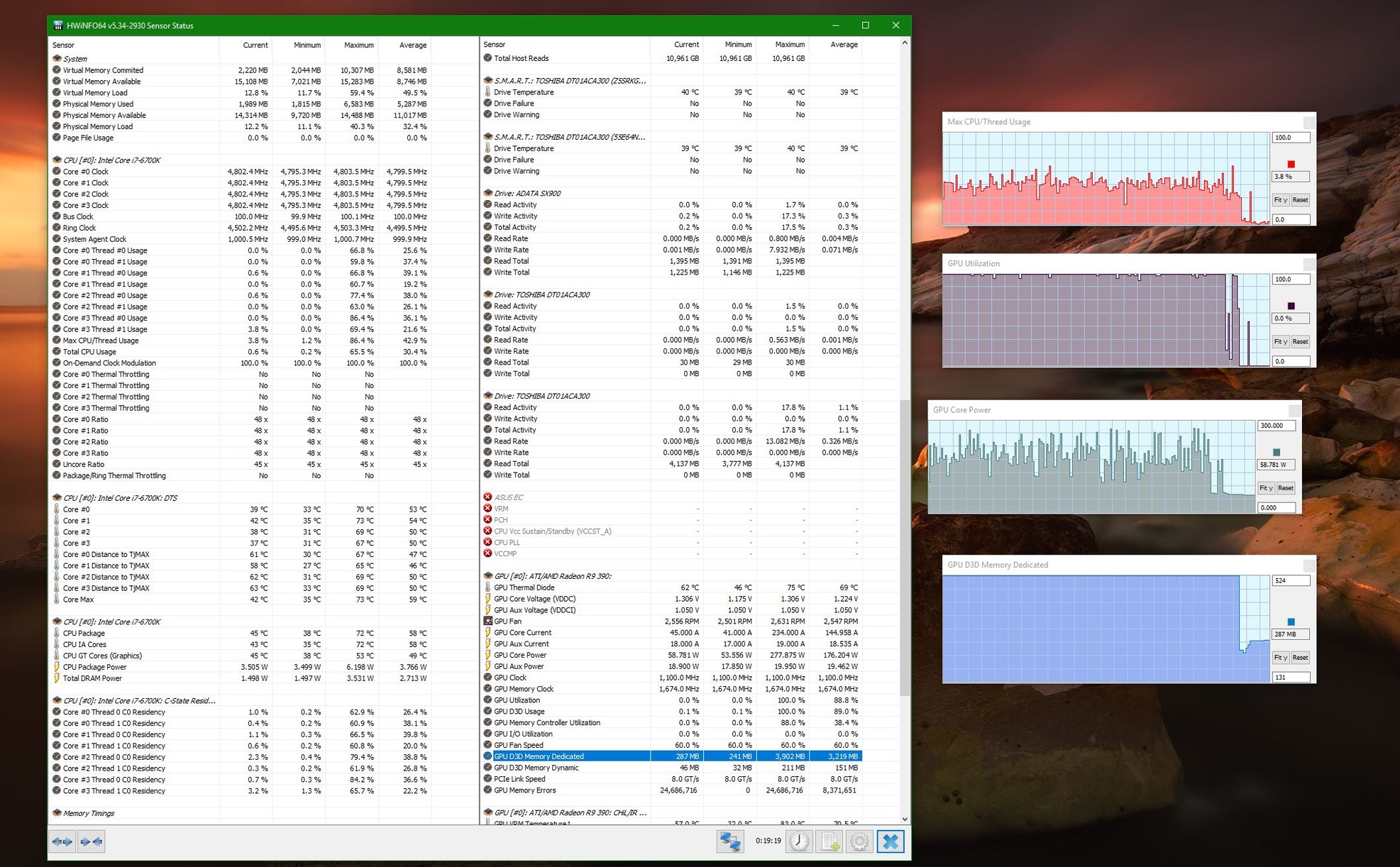Click the Core #0 thermometer icon
1400x867 pixels.
(x=57, y=509)
